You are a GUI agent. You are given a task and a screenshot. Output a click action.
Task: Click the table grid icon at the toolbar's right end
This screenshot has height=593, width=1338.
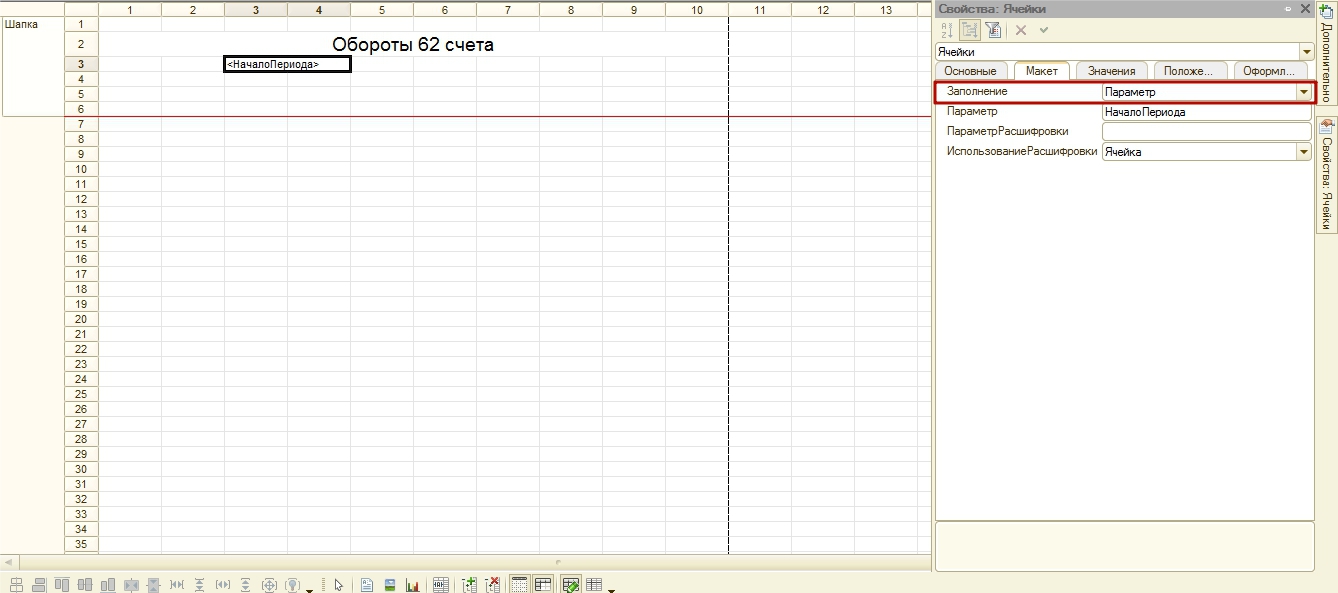(594, 585)
